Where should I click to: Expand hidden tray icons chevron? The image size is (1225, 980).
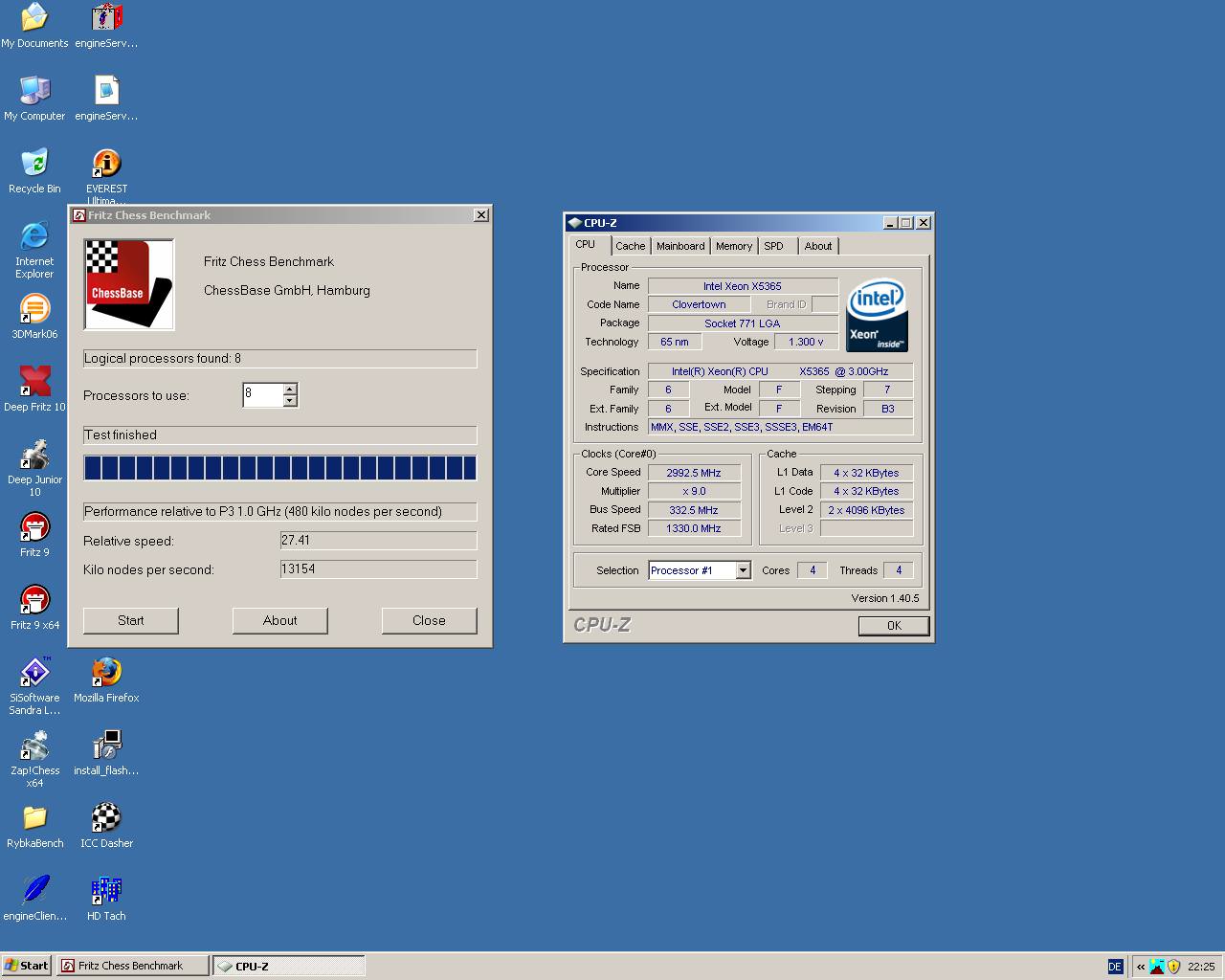tap(1140, 967)
